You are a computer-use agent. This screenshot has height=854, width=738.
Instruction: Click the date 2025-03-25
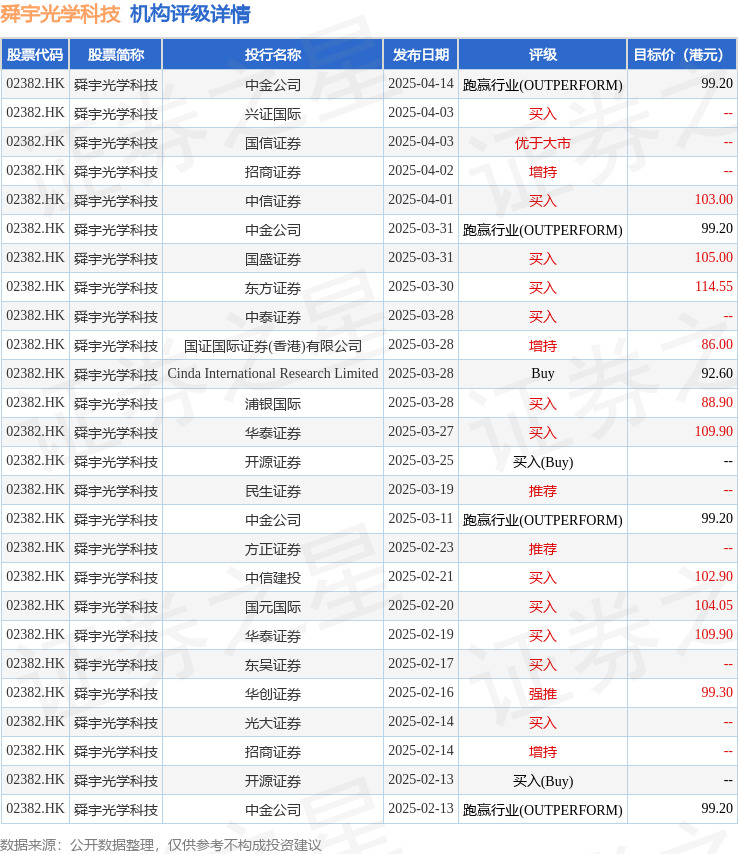coord(421,460)
